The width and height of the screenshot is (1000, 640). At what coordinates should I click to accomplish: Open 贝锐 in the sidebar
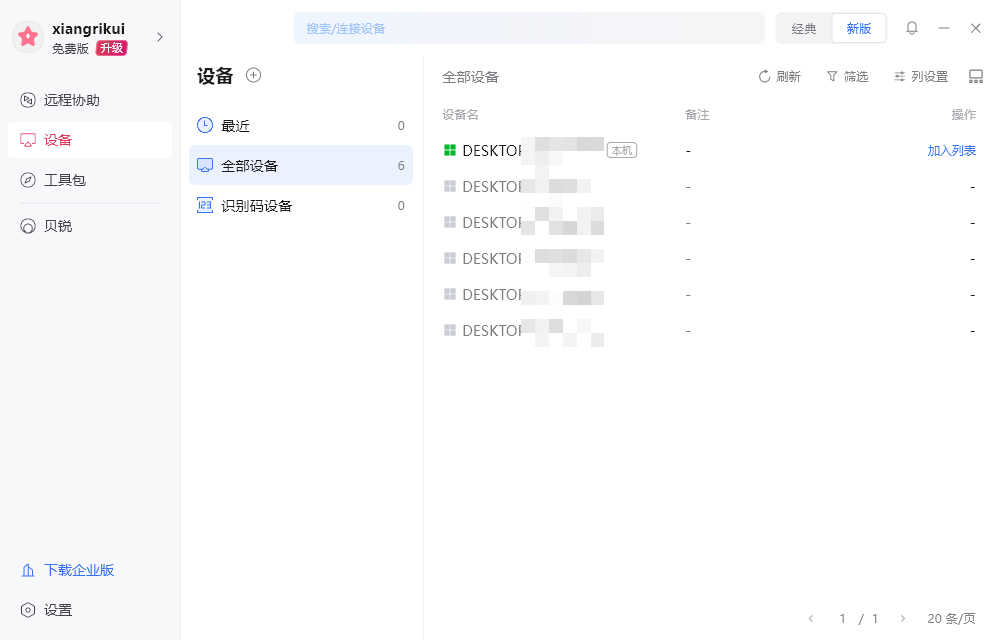coord(90,226)
